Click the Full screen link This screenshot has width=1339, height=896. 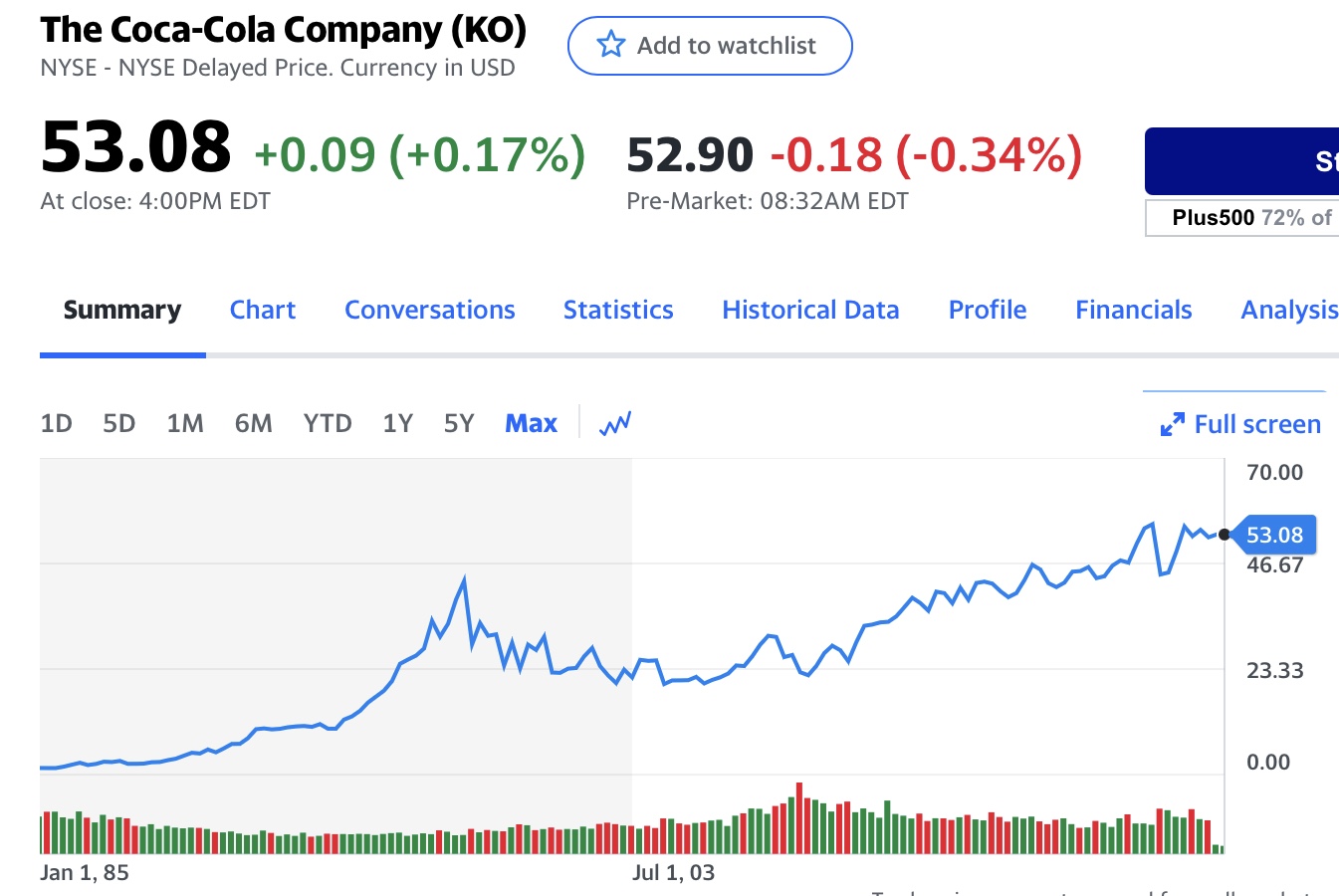[1256, 425]
